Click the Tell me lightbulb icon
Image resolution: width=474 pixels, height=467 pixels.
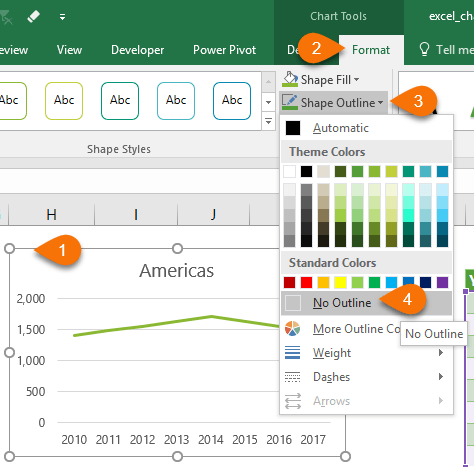pyautogui.click(x=424, y=49)
